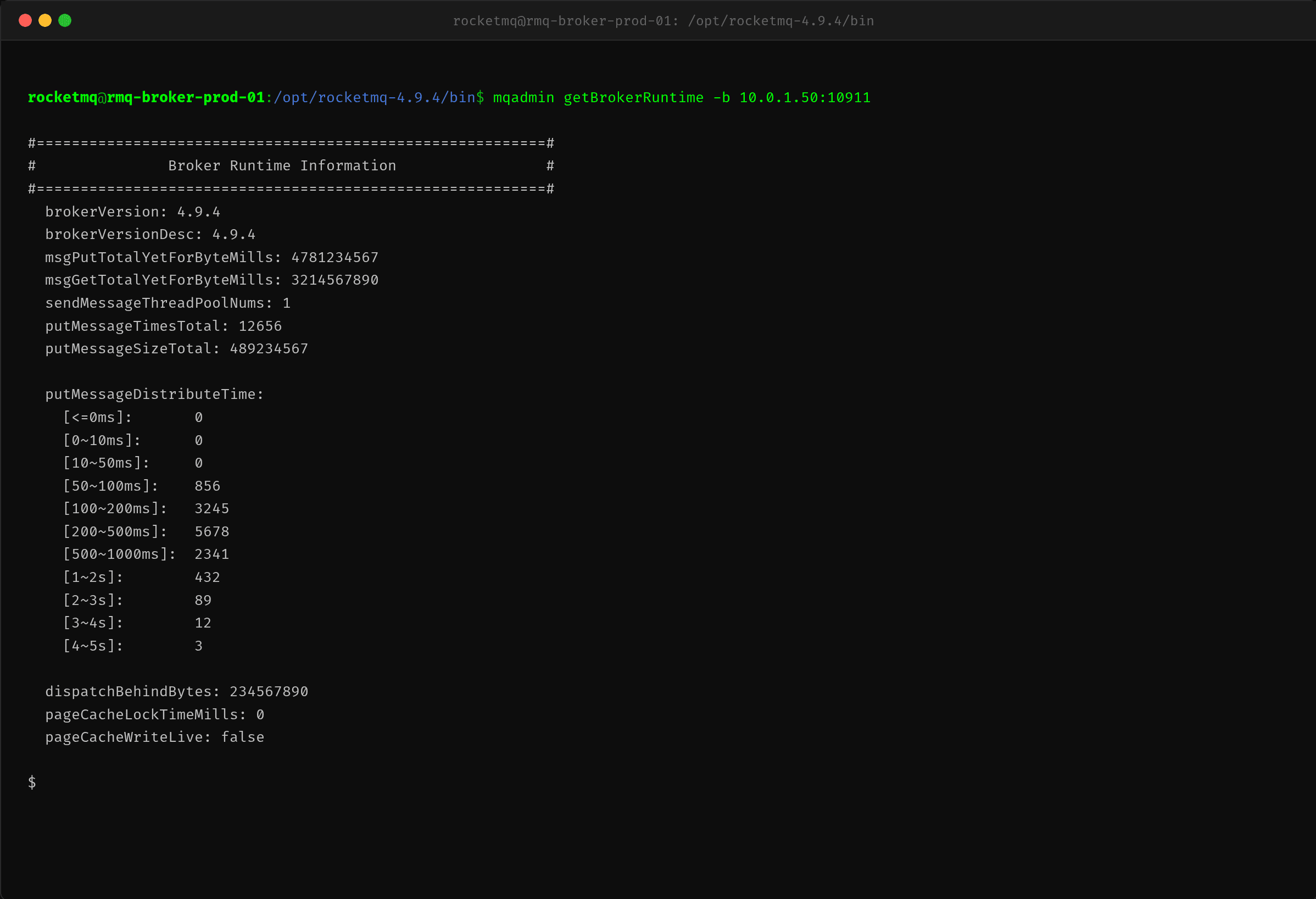Viewport: 1316px width, 899px height.
Task: Click the row '[<=0ms]'
Action: tap(132, 418)
